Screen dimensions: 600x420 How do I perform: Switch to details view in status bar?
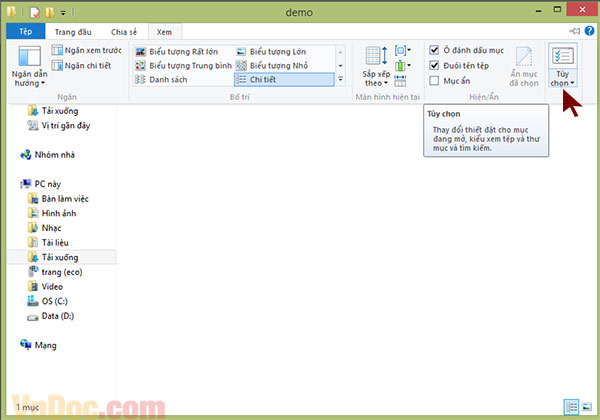tap(571, 407)
